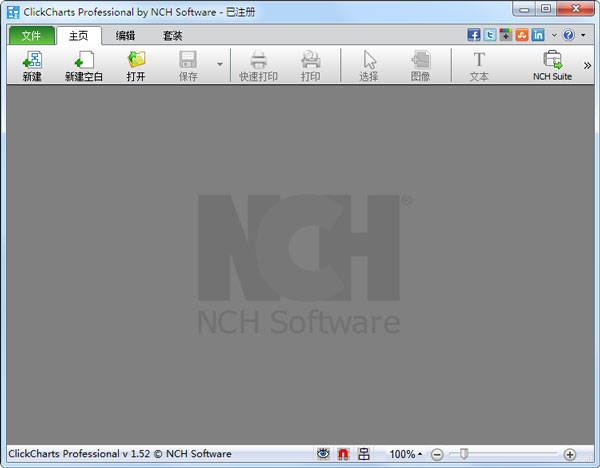Screen dimensions: 600x468
Task: Toggle the eye visibility icon in status bar
Action: coord(323,454)
